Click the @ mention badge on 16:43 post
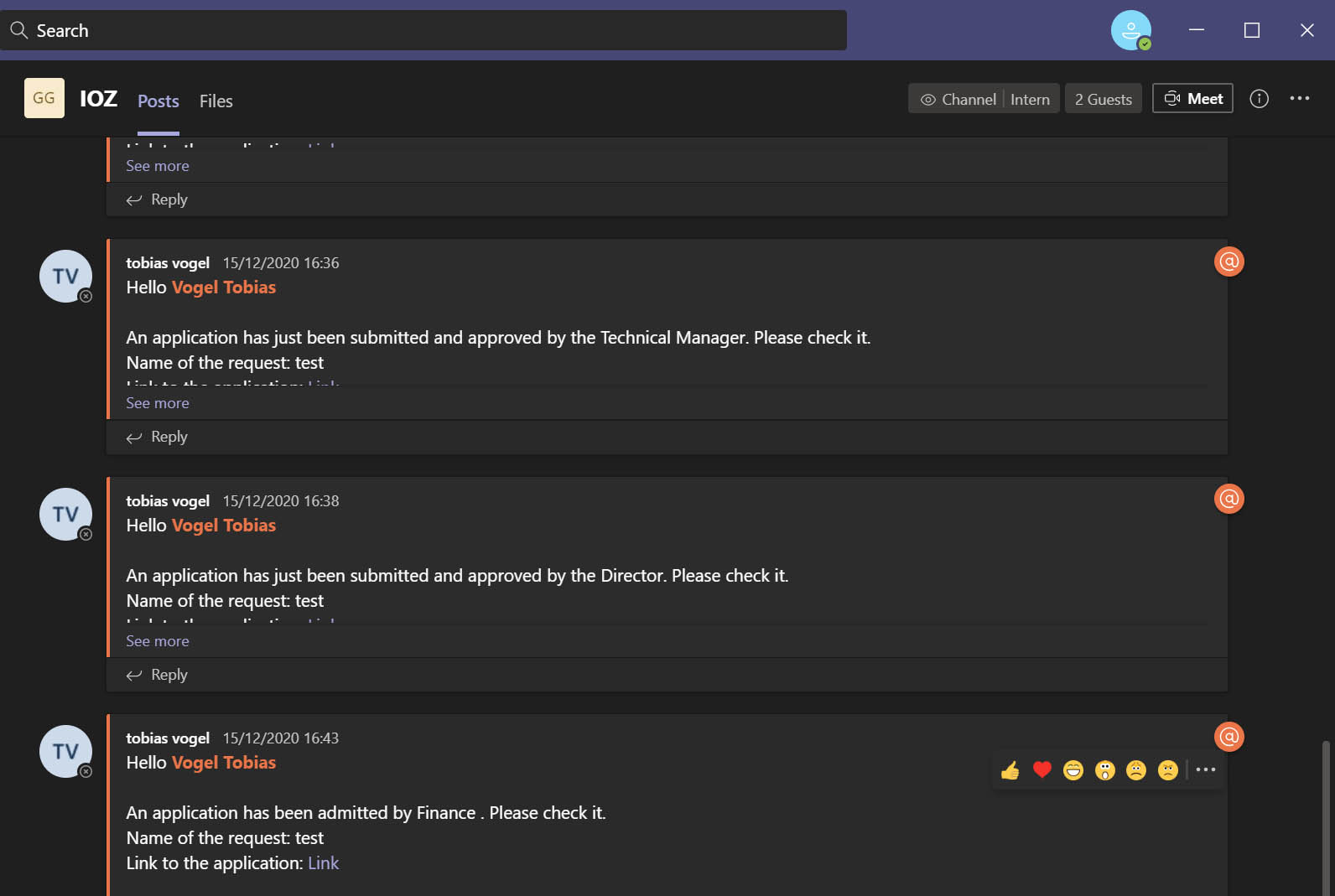Viewport: 1335px width, 896px height. coord(1229,737)
